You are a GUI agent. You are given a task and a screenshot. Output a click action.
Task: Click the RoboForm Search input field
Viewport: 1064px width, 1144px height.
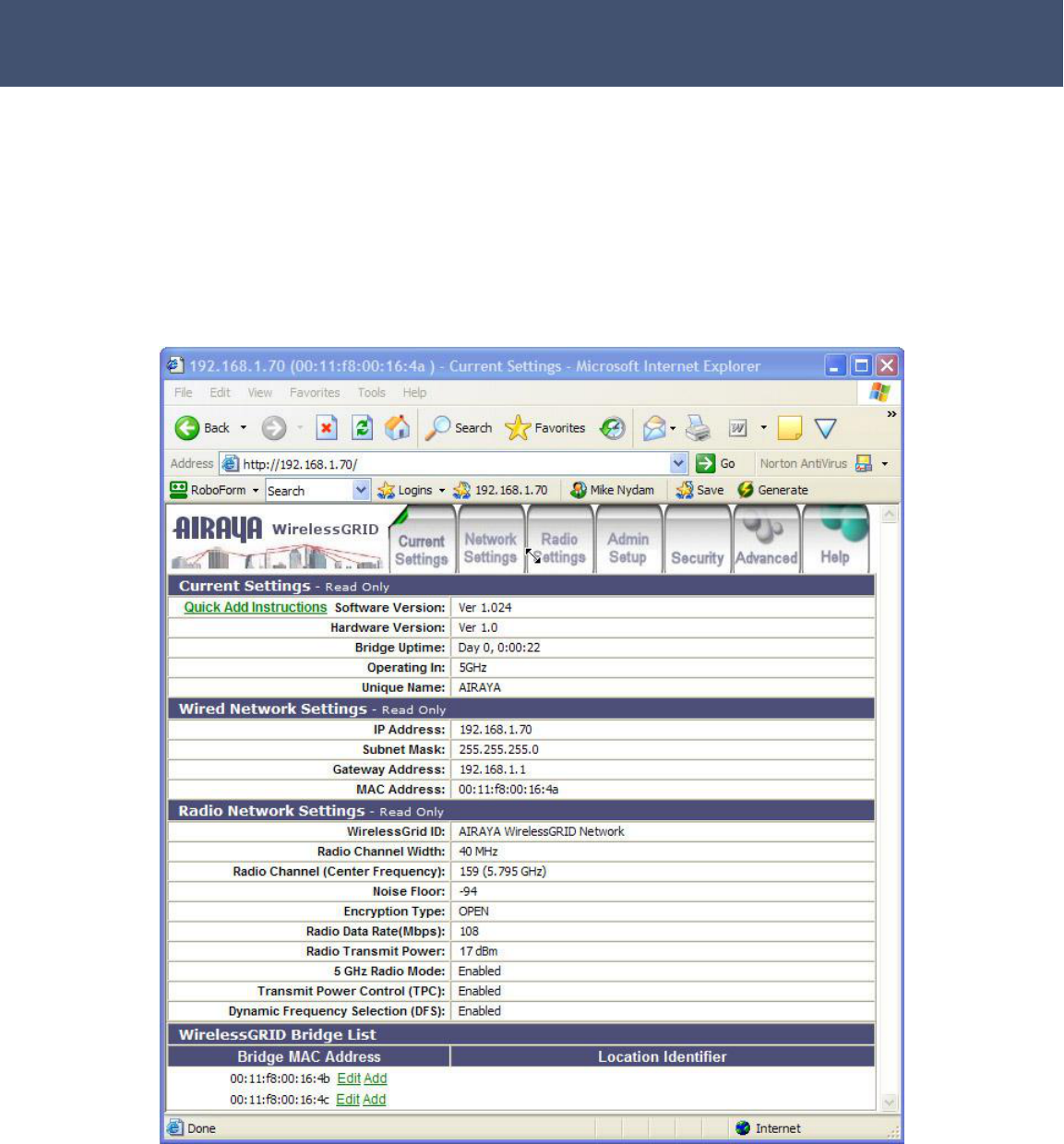coord(309,491)
